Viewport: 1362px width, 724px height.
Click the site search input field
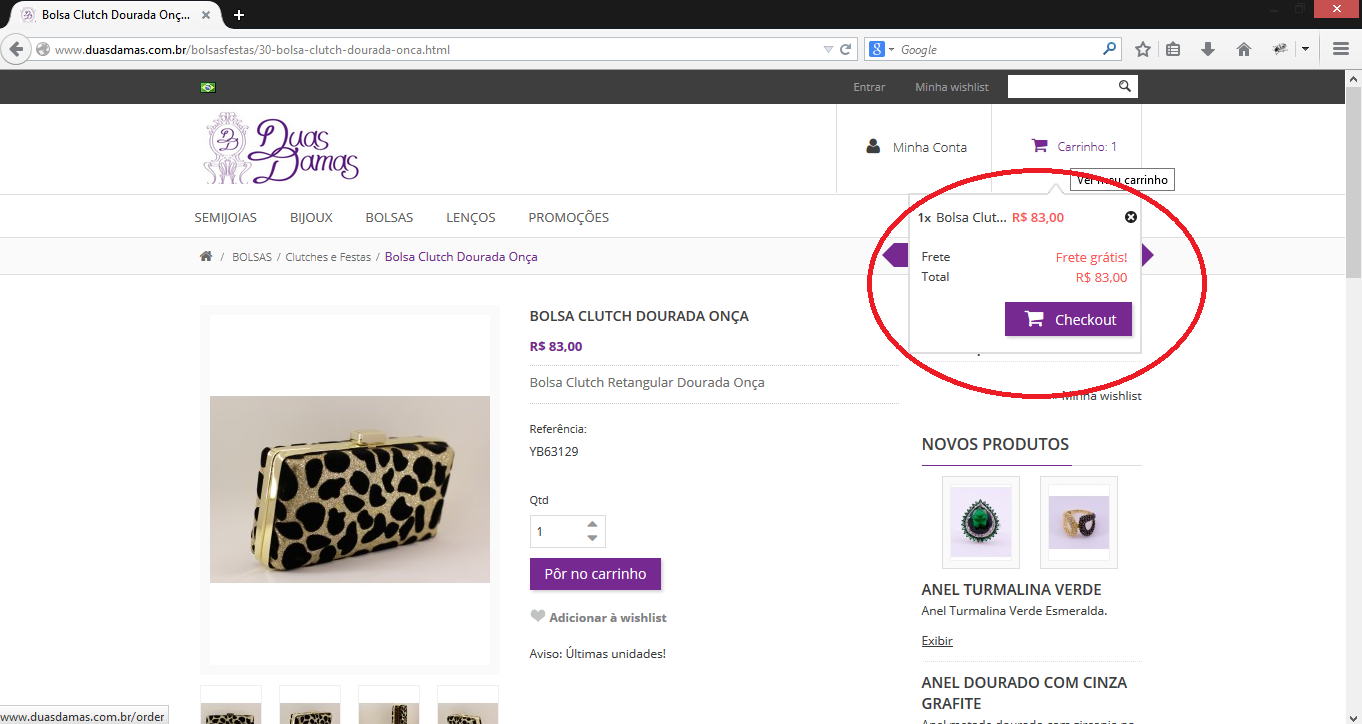(1061, 87)
